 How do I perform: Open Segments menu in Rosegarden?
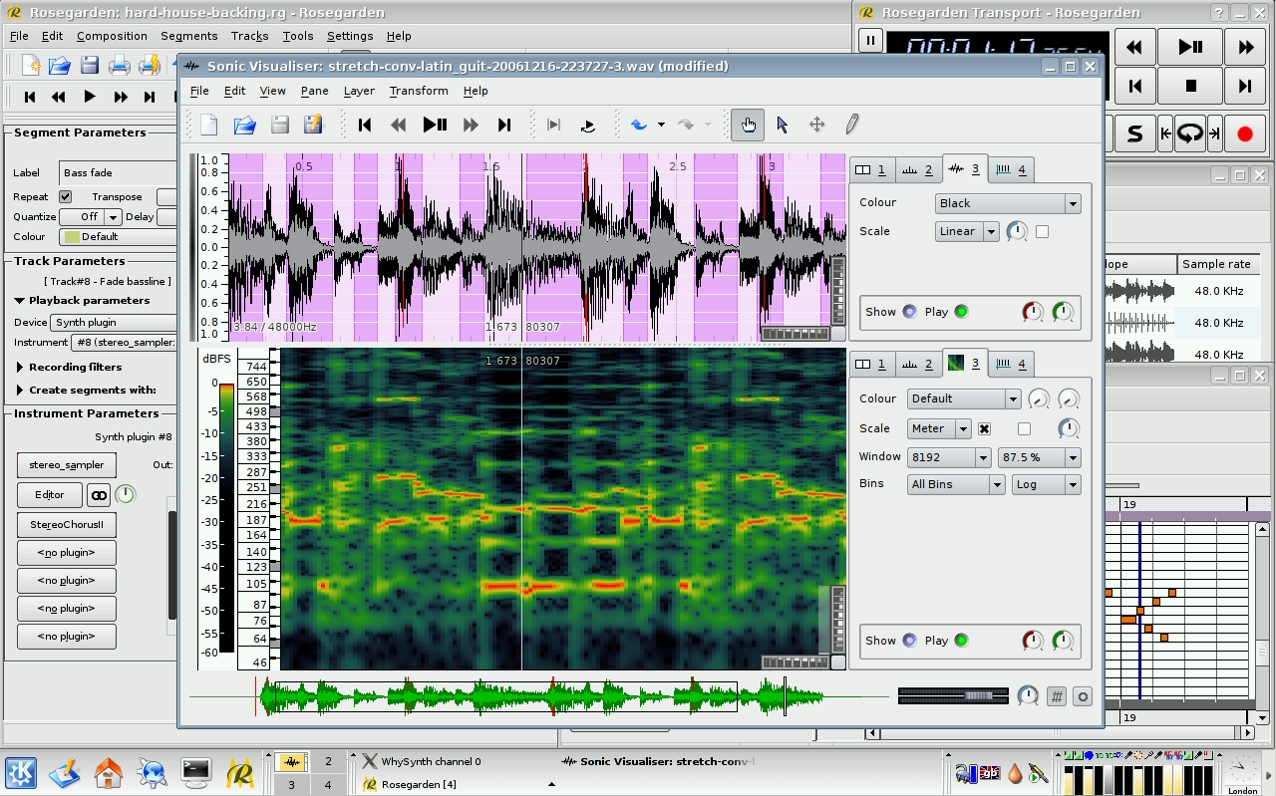(x=189, y=36)
